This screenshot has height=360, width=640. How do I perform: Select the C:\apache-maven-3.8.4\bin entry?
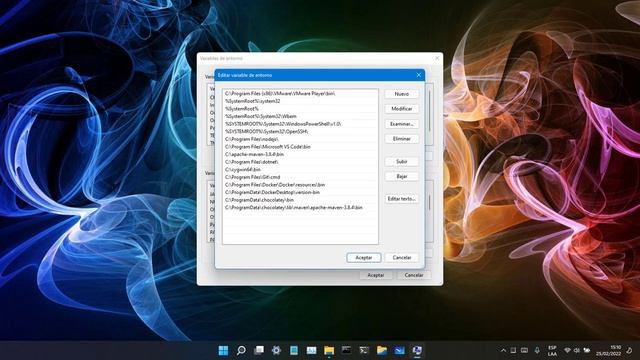[x=300, y=154]
